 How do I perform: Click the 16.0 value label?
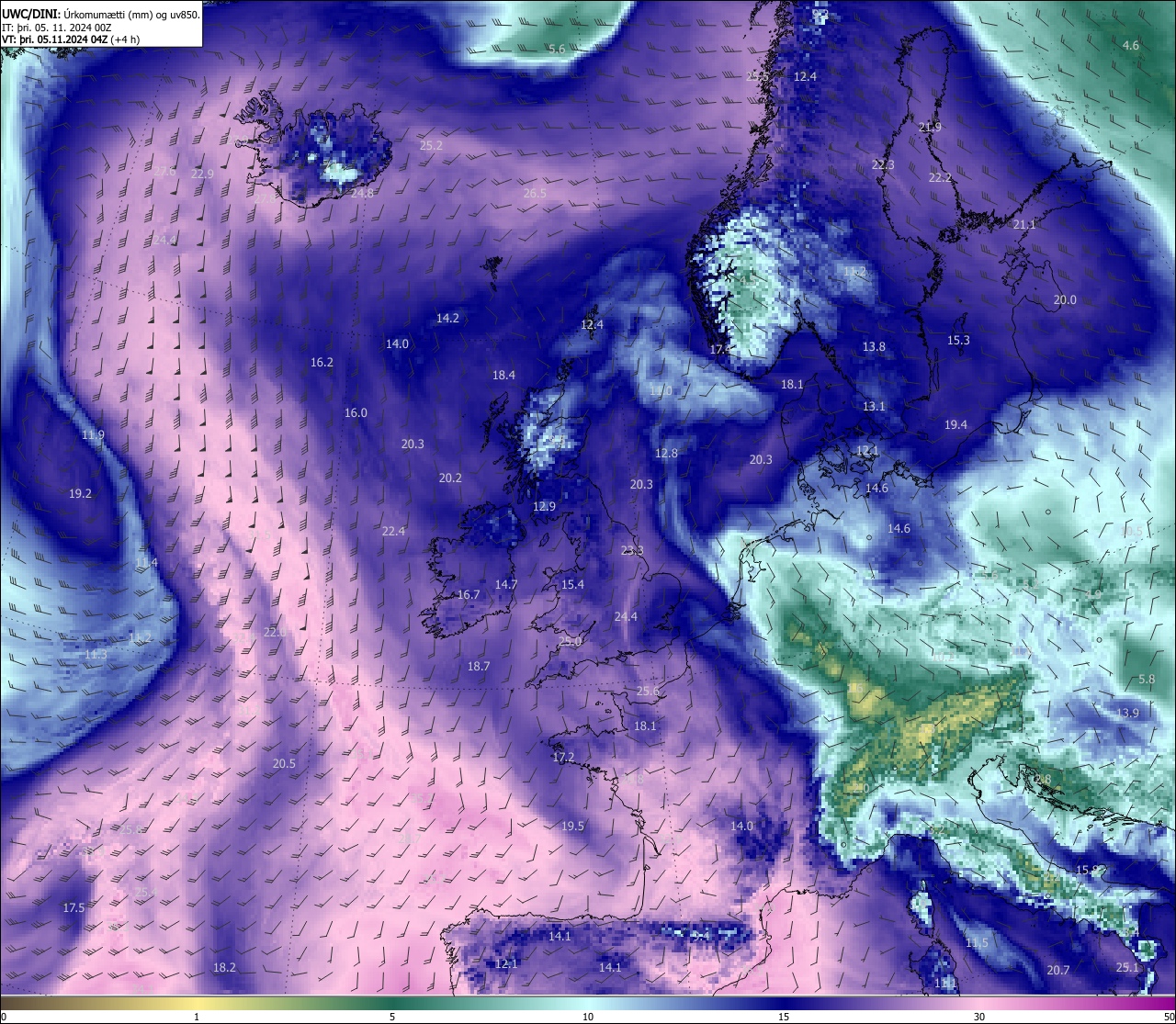click(x=356, y=412)
